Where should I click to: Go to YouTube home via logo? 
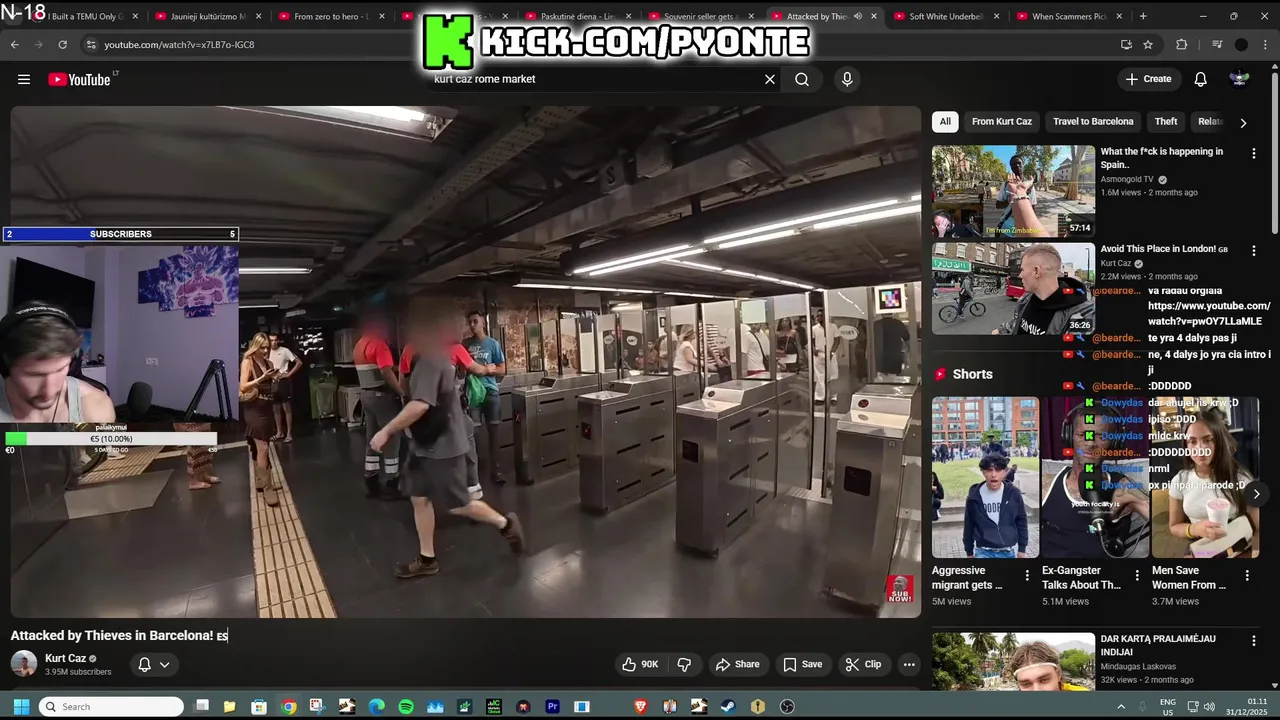pyautogui.click(x=80, y=79)
